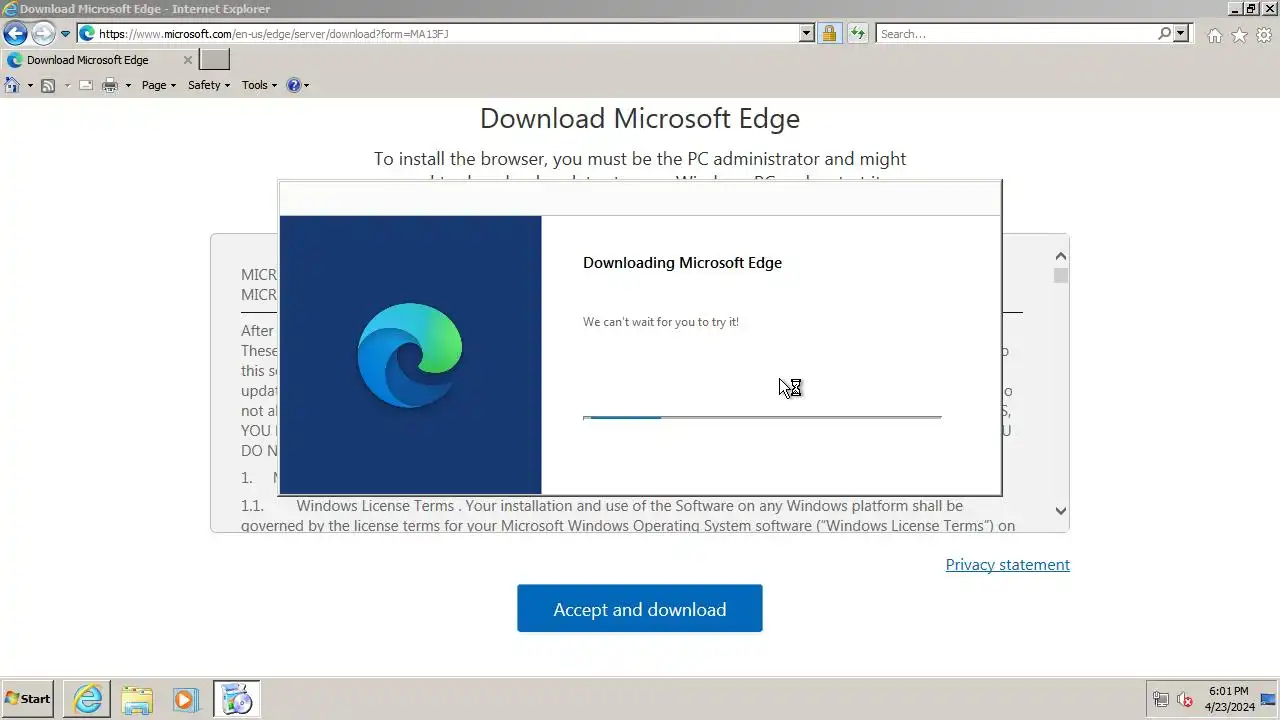Click the Forward navigation arrow

[43, 34]
